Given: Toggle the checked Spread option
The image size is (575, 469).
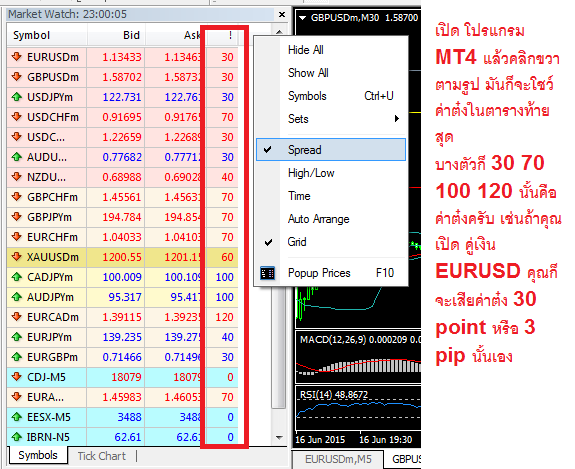Looking at the screenshot, I should click(331, 150).
